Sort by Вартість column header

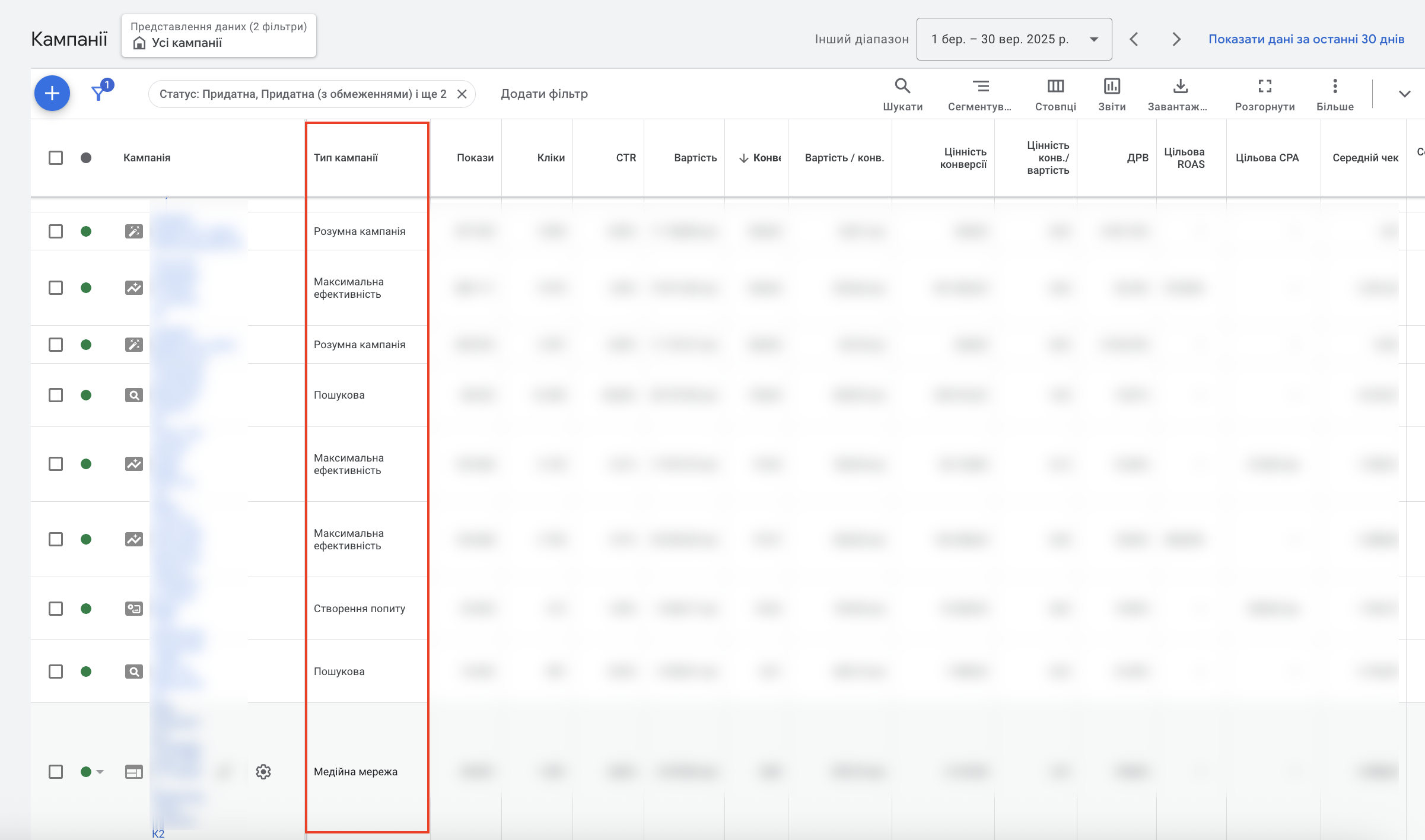pos(695,158)
